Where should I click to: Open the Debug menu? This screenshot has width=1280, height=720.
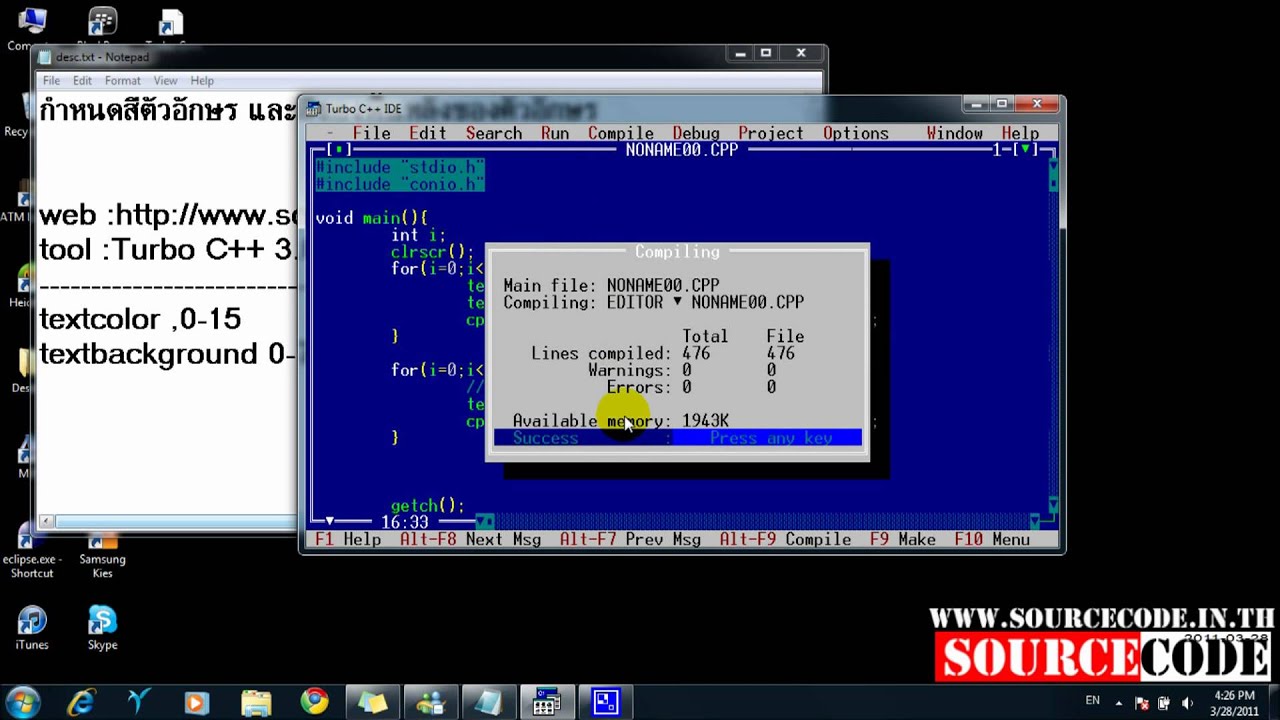coord(696,133)
